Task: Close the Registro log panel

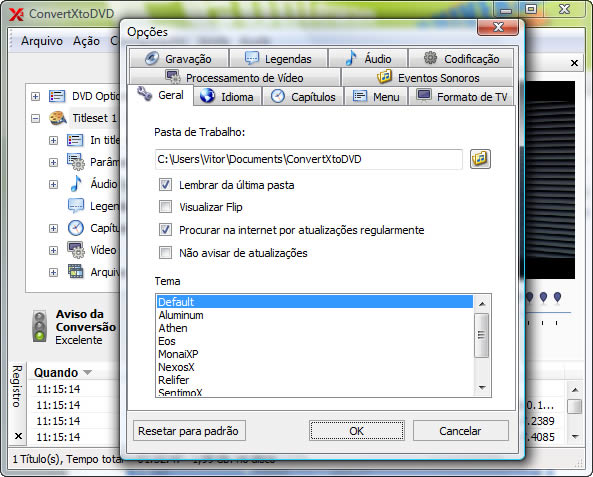Action: [x=18, y=436]
